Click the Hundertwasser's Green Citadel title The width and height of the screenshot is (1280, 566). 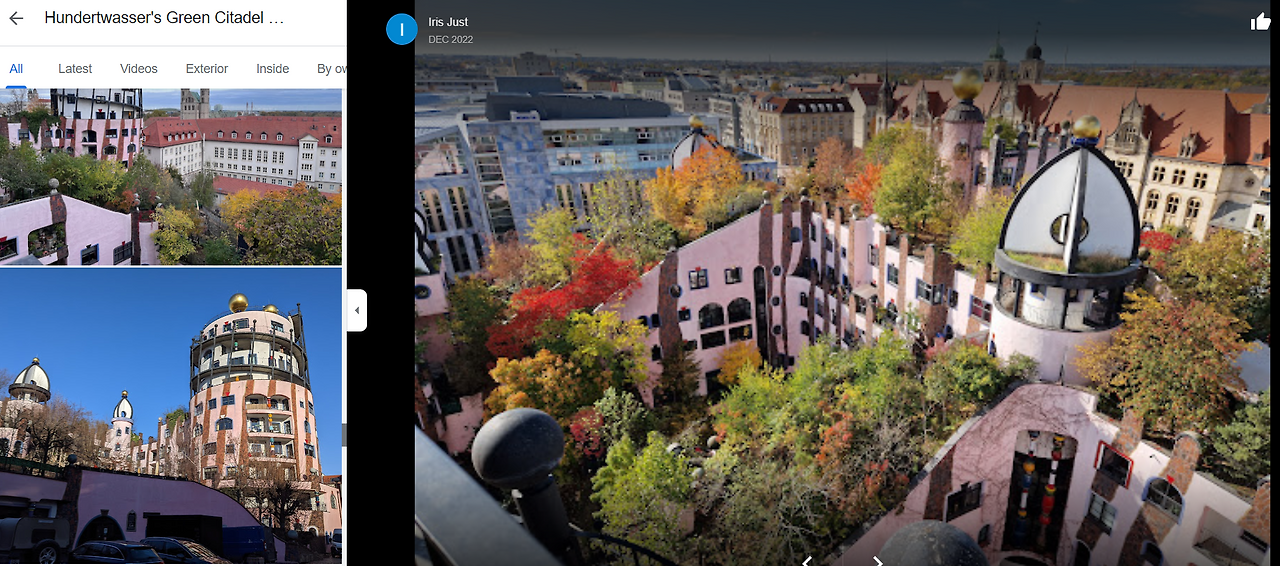pos(164,18)
